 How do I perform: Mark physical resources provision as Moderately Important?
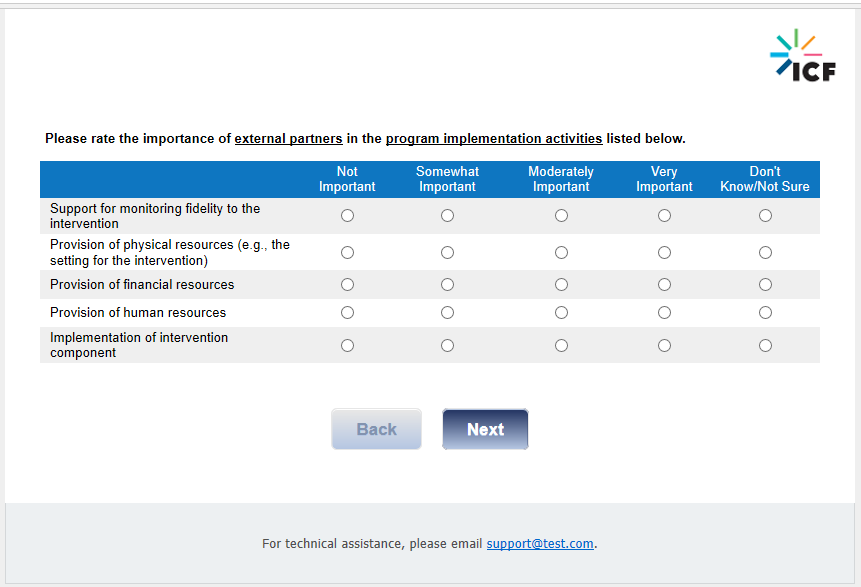[561, 253]
